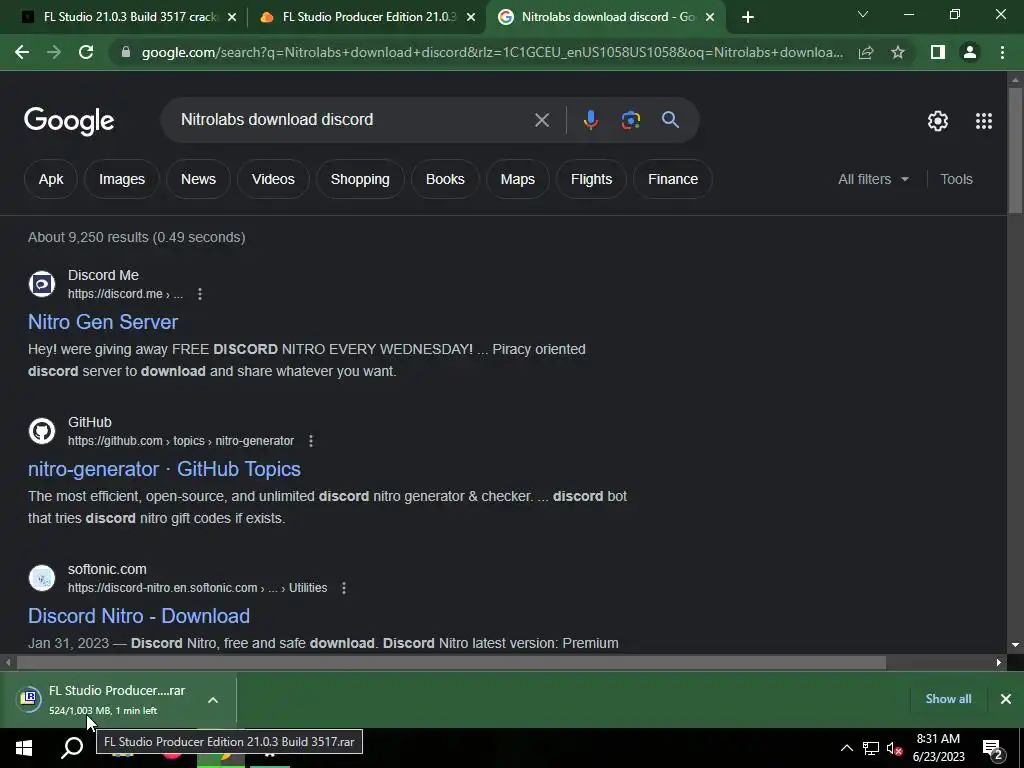This screenshot has height=768, width=1024.
Task: Close the FL Studio Producer Edition tab
Action: tap(471, 18)
